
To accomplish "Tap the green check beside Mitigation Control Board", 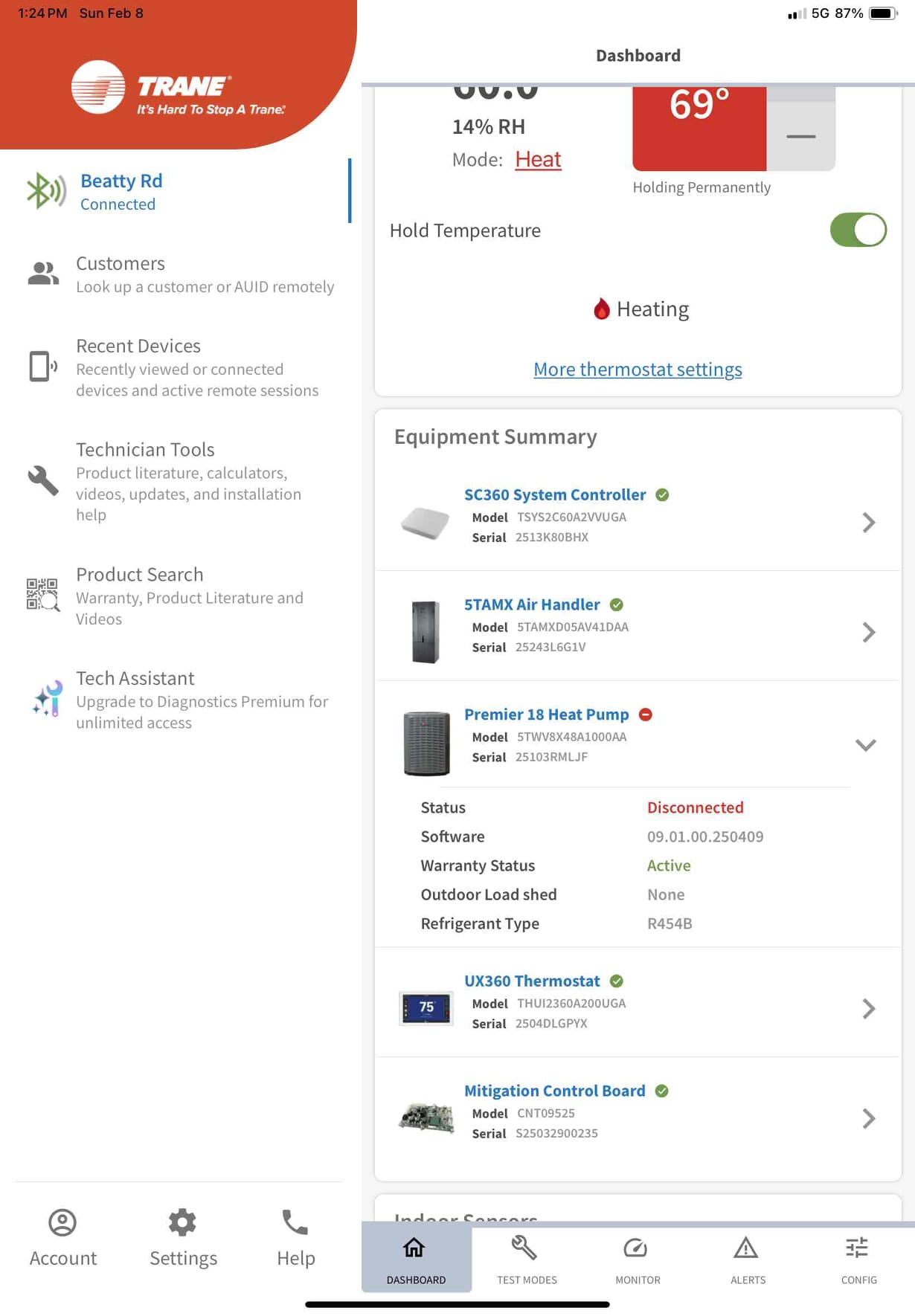I will click(x=662, y=1091).
